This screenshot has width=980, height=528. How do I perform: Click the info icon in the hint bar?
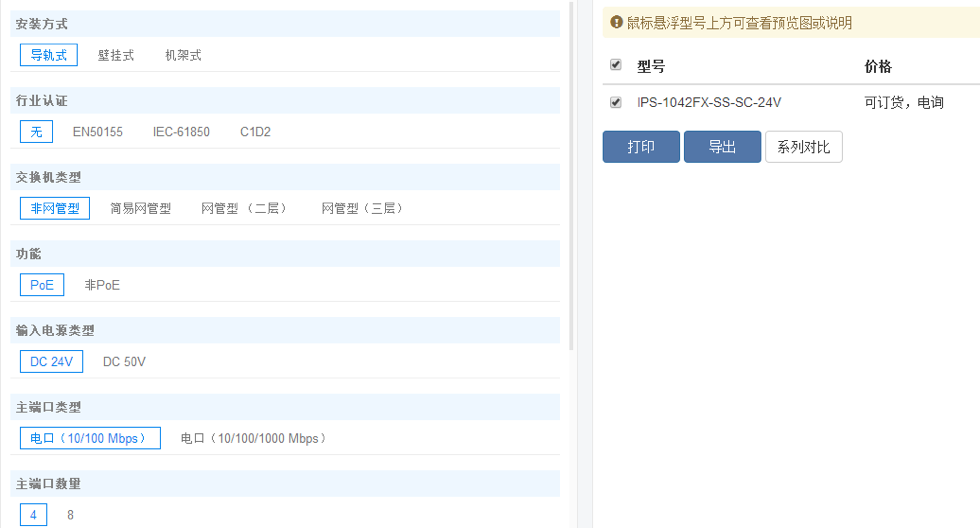(x=616, y=22)
